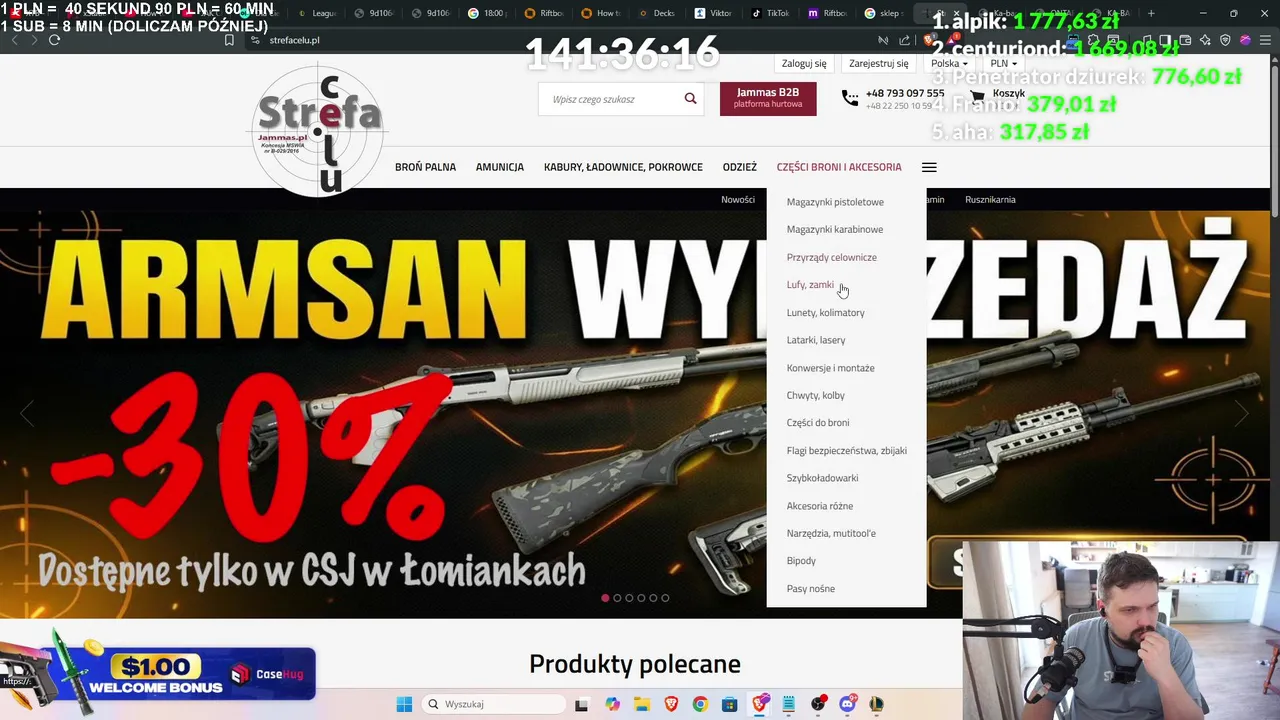Screen dimensions: 1280x720
Task: Select Narzędzia, multitool'e entry
Action: click(x=831, y=533)
